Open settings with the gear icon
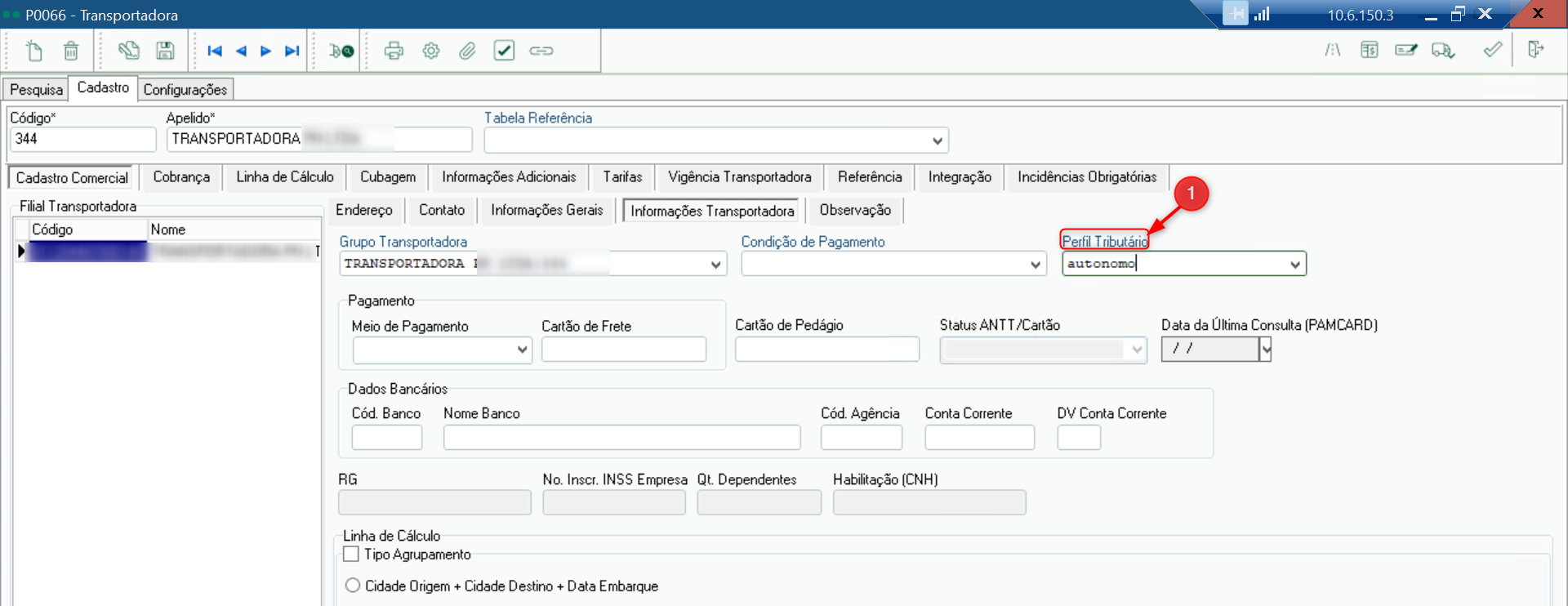The image size is (1568, 606). tap(431, 51)
